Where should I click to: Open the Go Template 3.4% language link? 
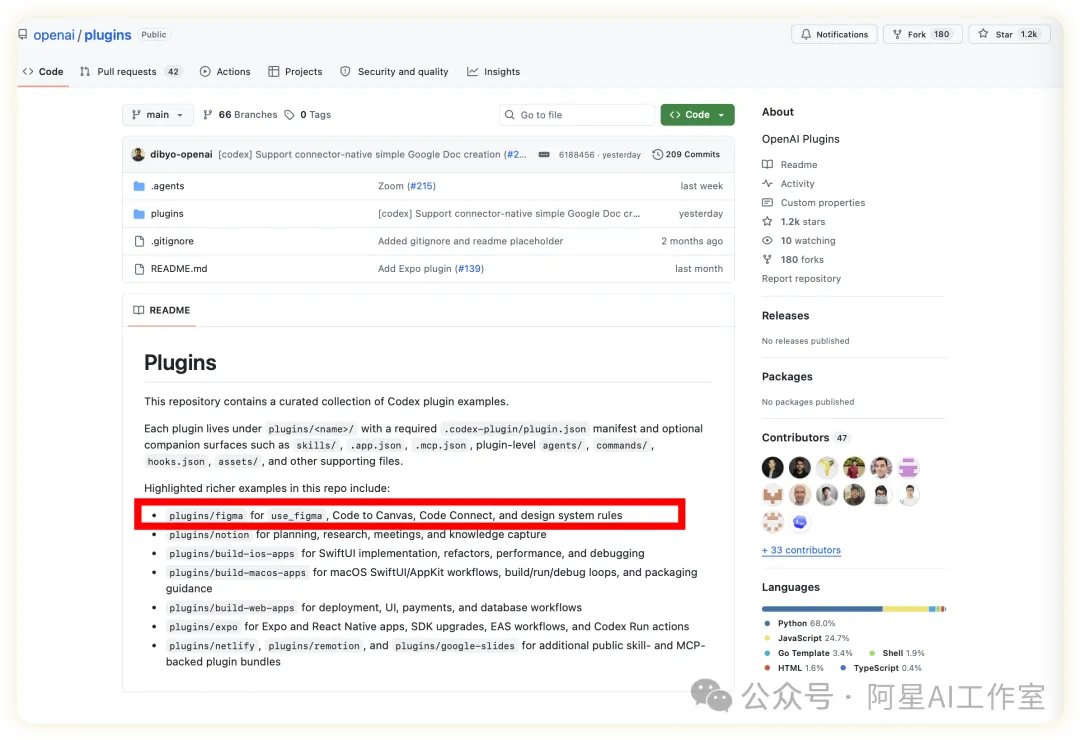click(809, 653)
